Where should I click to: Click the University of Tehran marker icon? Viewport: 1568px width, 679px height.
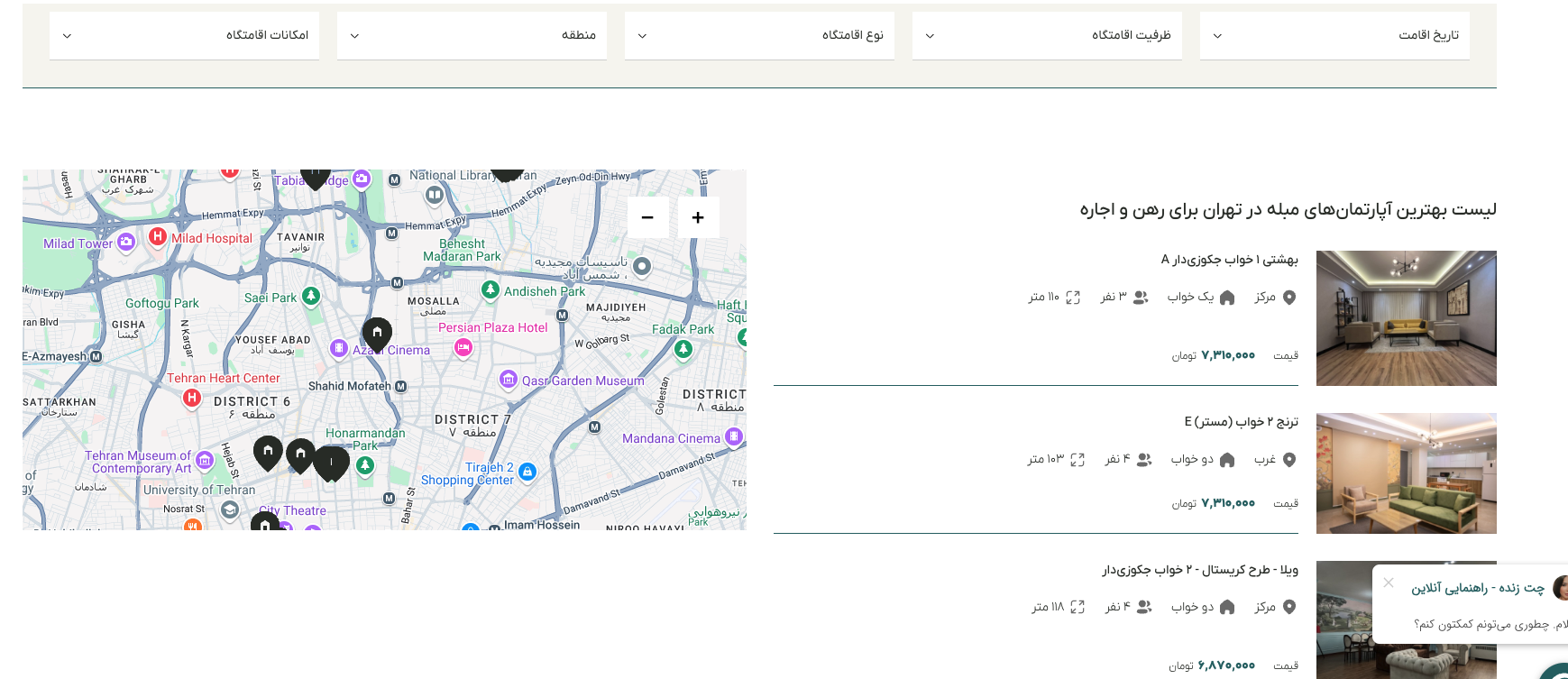(x=230, y=510)
